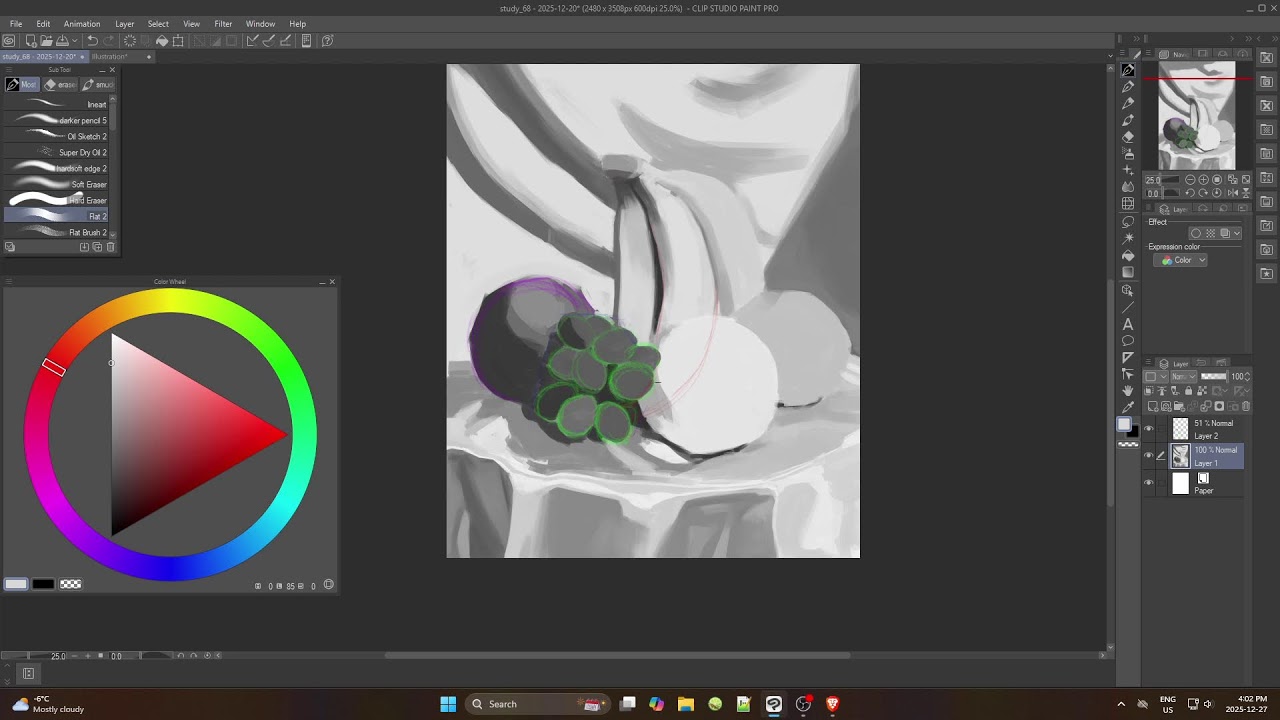Select the Text tool
The image size is (1280, 720).
[1128, 324]
